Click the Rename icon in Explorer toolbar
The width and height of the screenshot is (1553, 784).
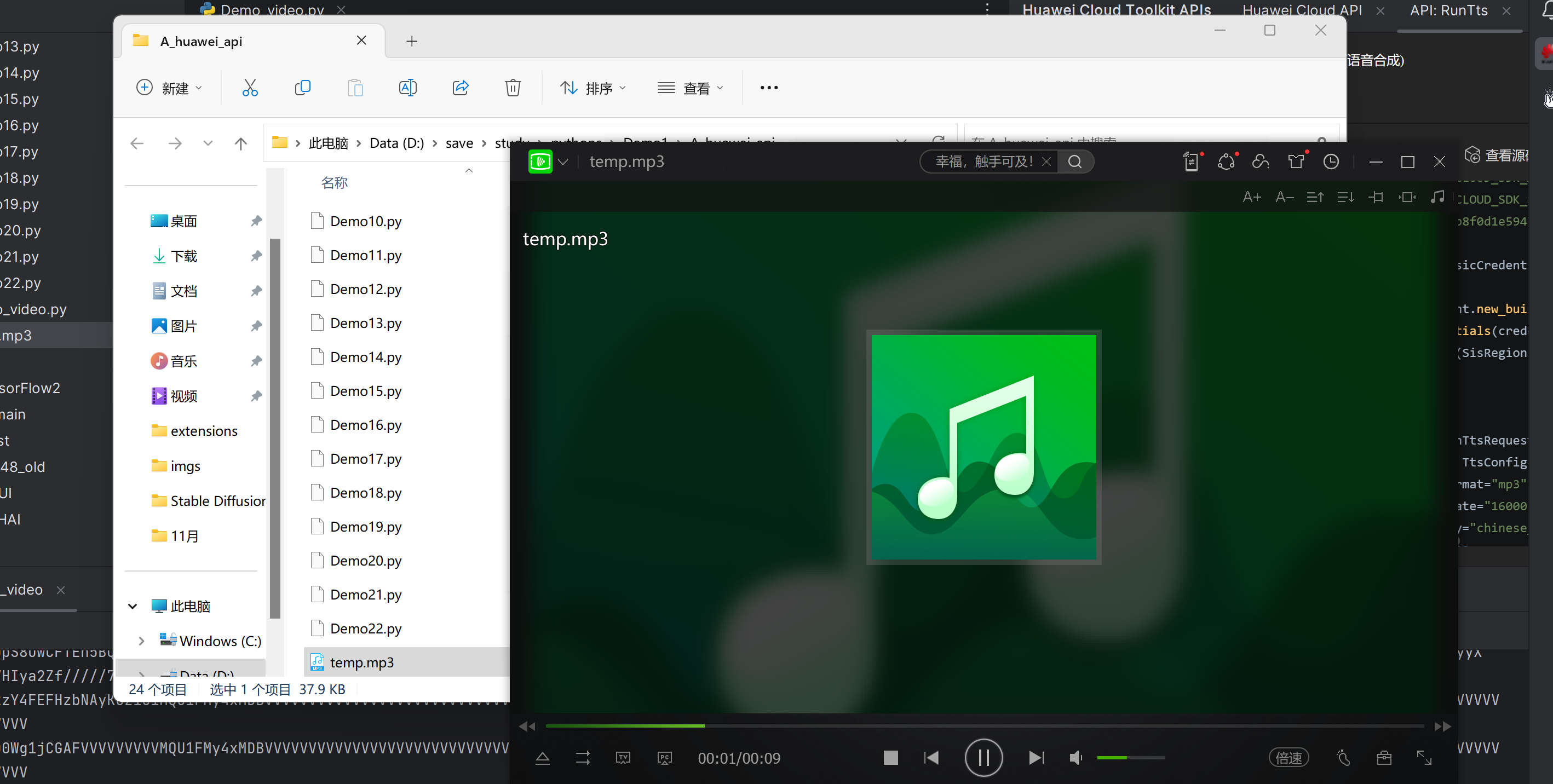407,88
